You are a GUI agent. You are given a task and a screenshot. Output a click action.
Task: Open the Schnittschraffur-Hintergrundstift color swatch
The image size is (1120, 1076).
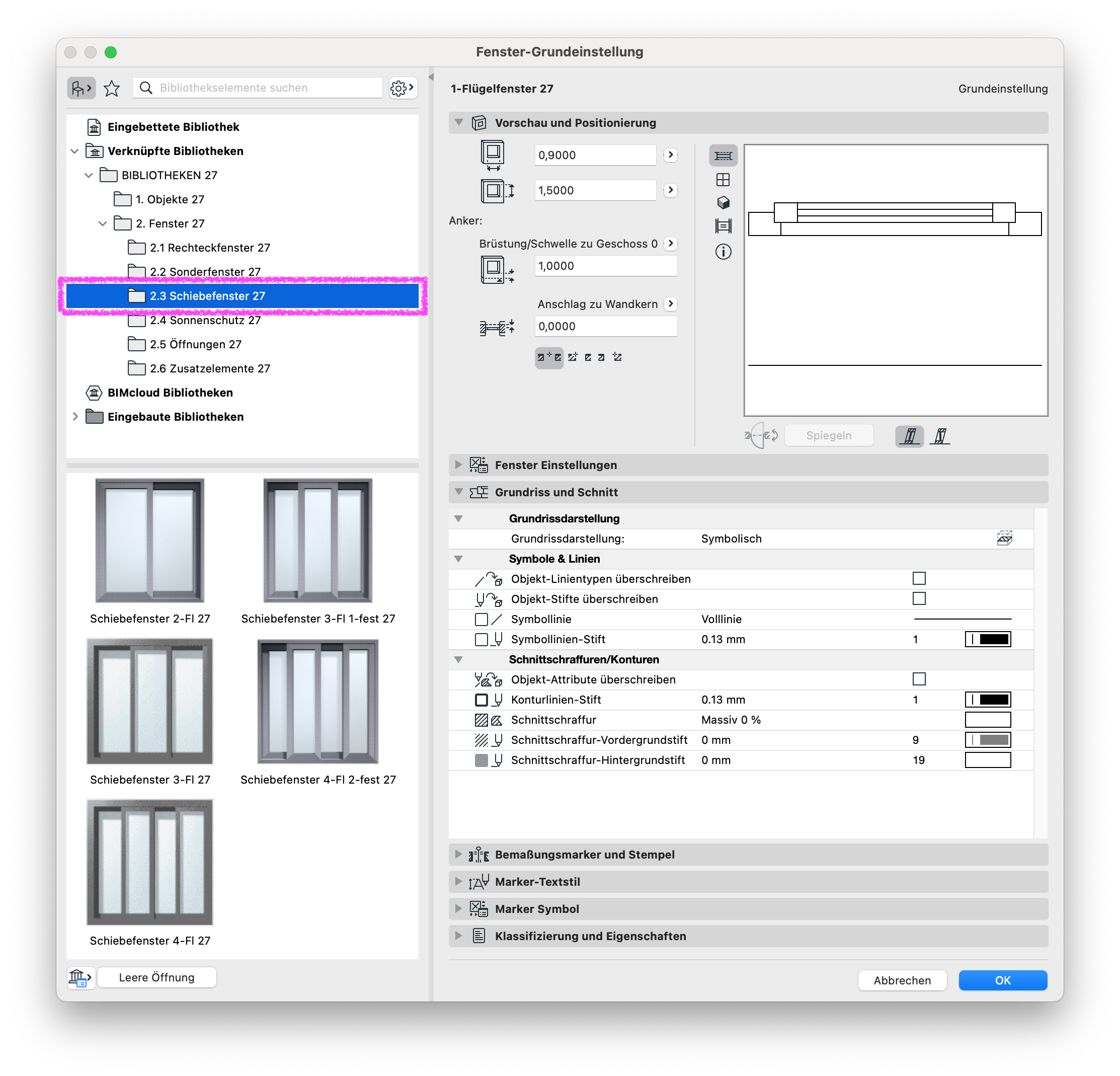click(x=988, y=760)
